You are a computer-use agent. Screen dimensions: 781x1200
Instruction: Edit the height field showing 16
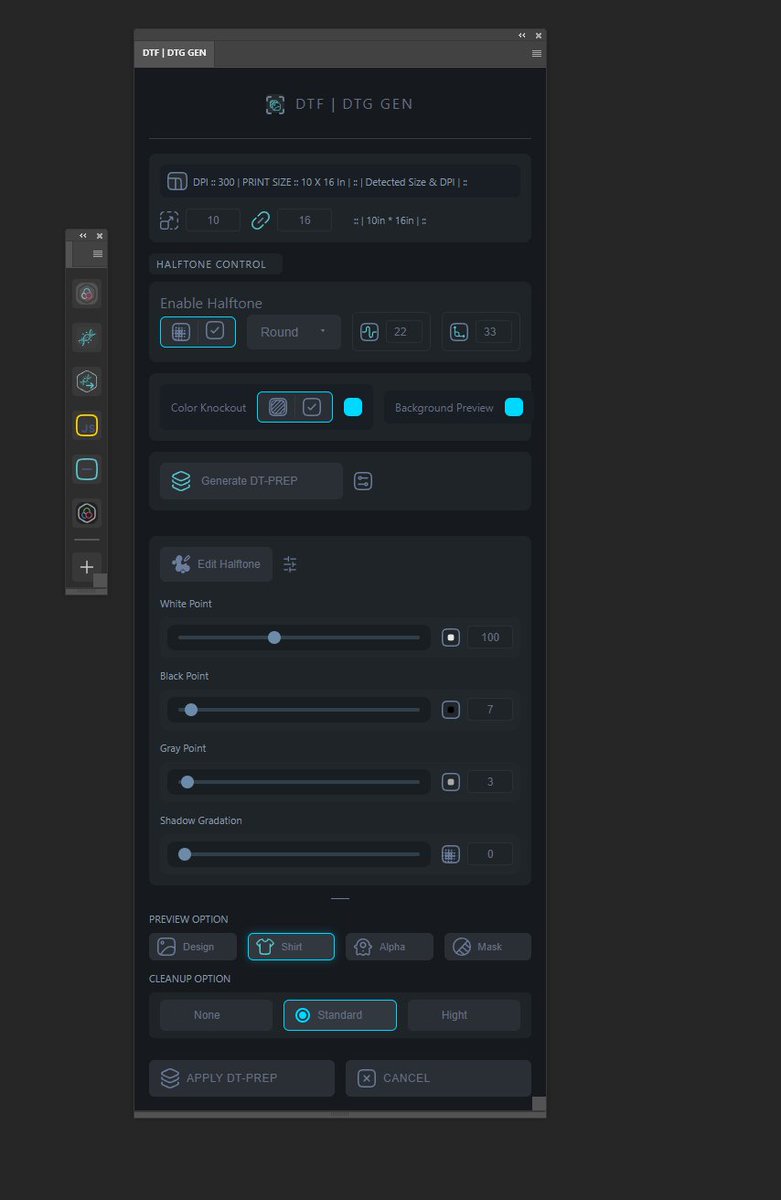pos(304,220)
